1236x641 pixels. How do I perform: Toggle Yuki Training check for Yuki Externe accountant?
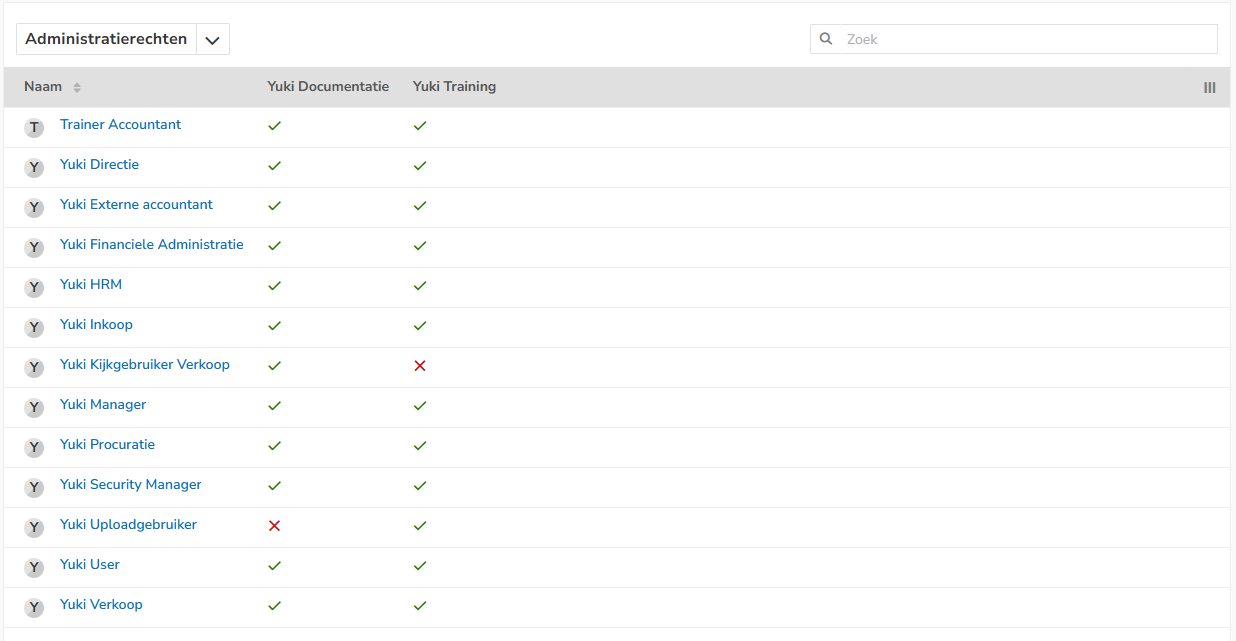(x=420, y=206)
